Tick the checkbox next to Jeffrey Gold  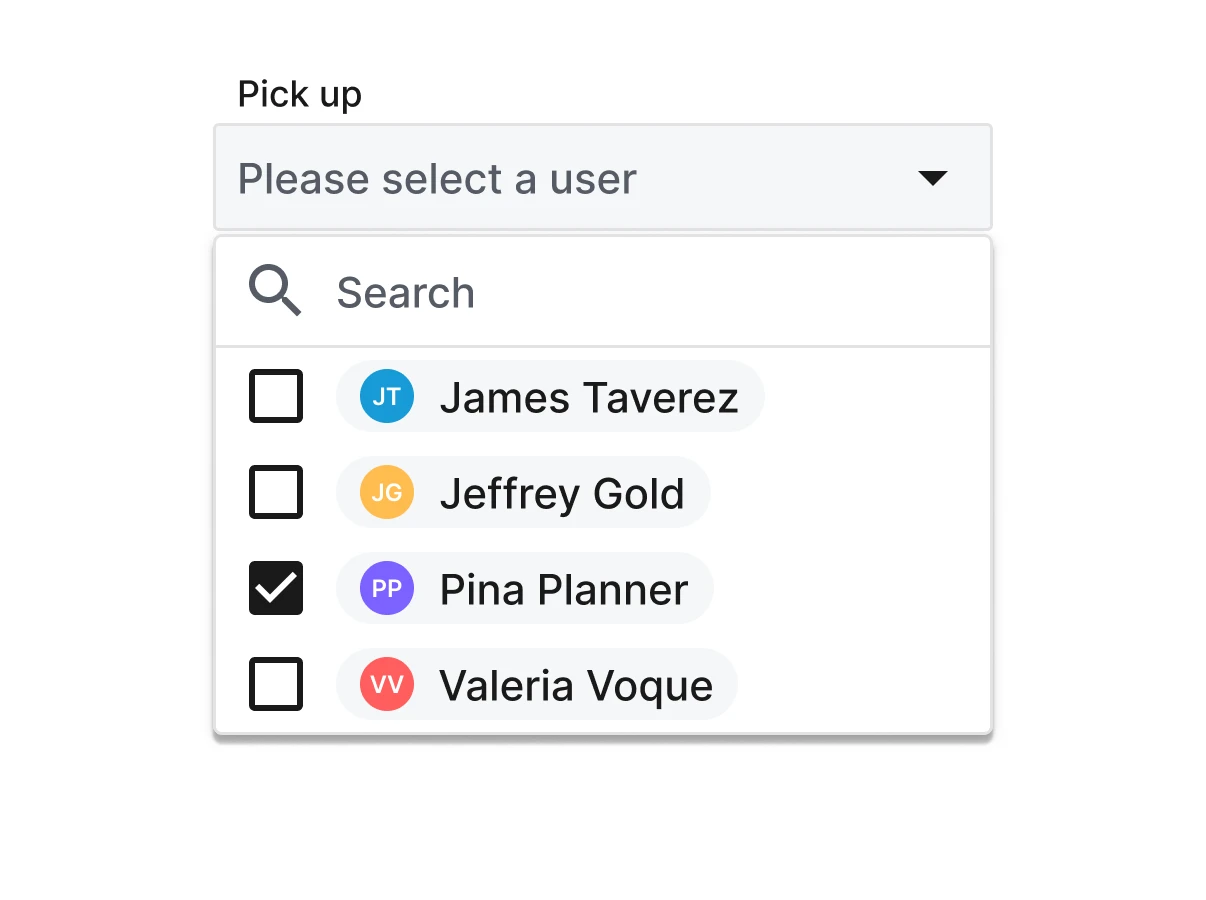276,492
